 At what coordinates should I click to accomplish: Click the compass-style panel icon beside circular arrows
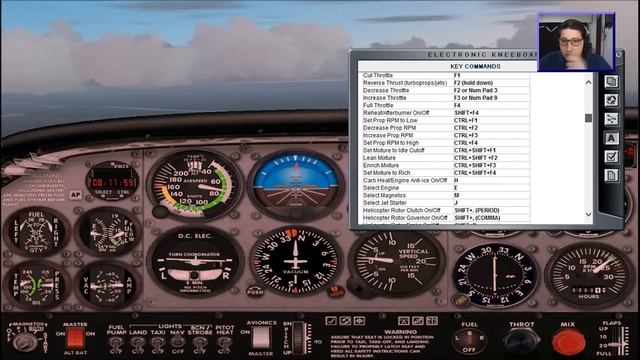(x=359, y=321)
